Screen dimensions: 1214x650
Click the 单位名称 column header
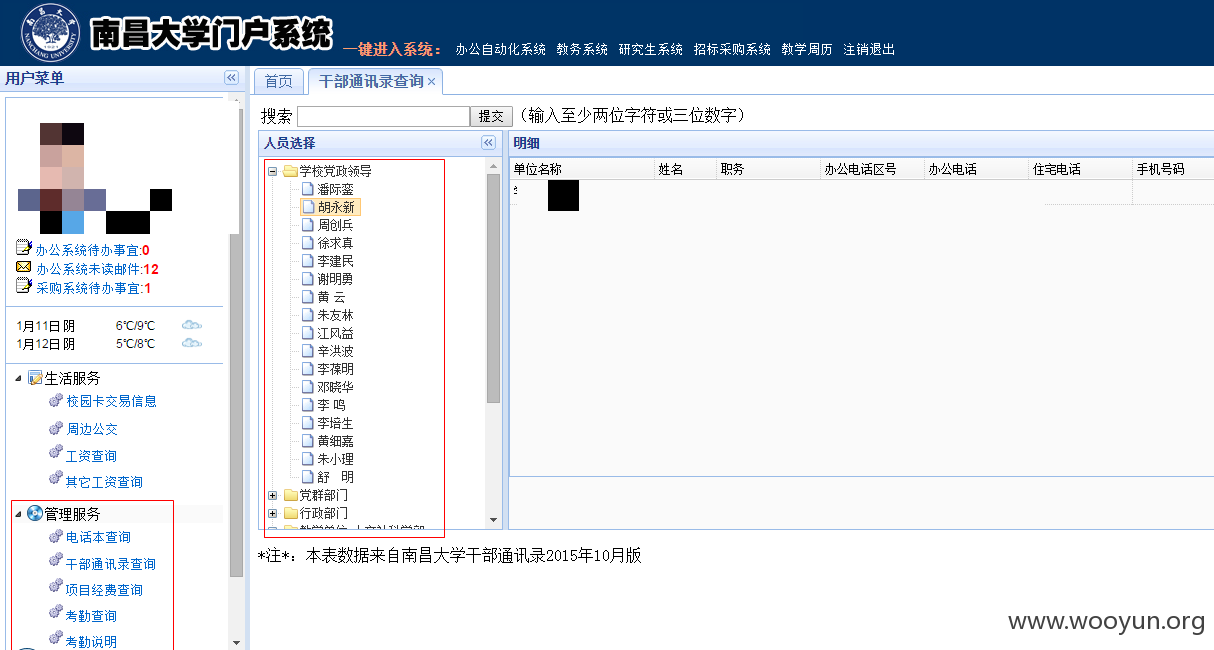click(x=582, y=169)
